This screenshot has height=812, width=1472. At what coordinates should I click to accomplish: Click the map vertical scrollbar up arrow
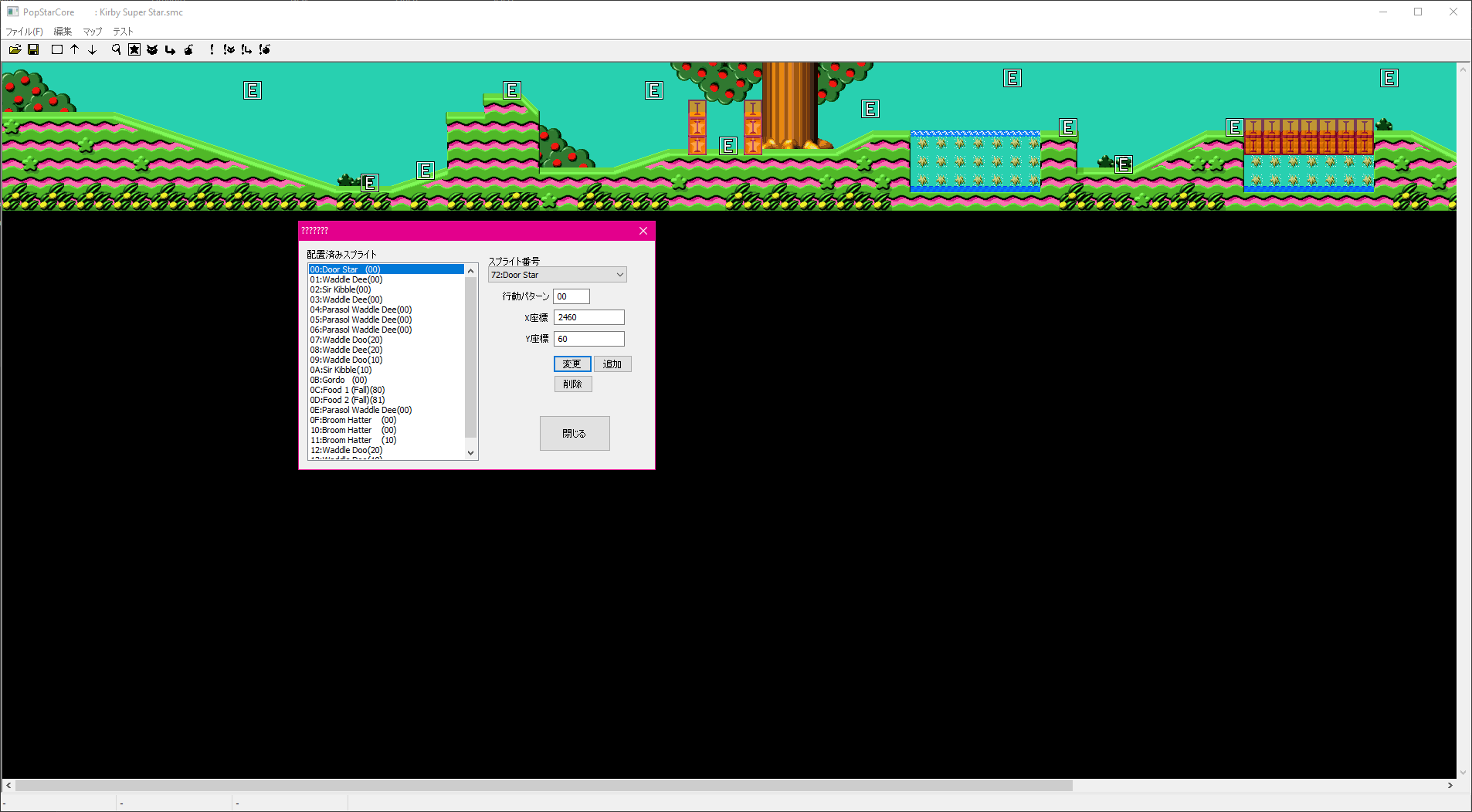[1464, 69]
